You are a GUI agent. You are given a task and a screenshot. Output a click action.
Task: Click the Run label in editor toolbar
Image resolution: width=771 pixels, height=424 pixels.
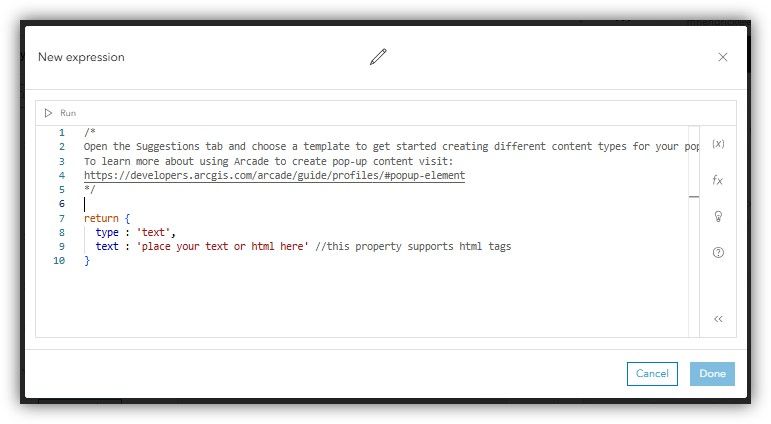click(x=68, y=113)
